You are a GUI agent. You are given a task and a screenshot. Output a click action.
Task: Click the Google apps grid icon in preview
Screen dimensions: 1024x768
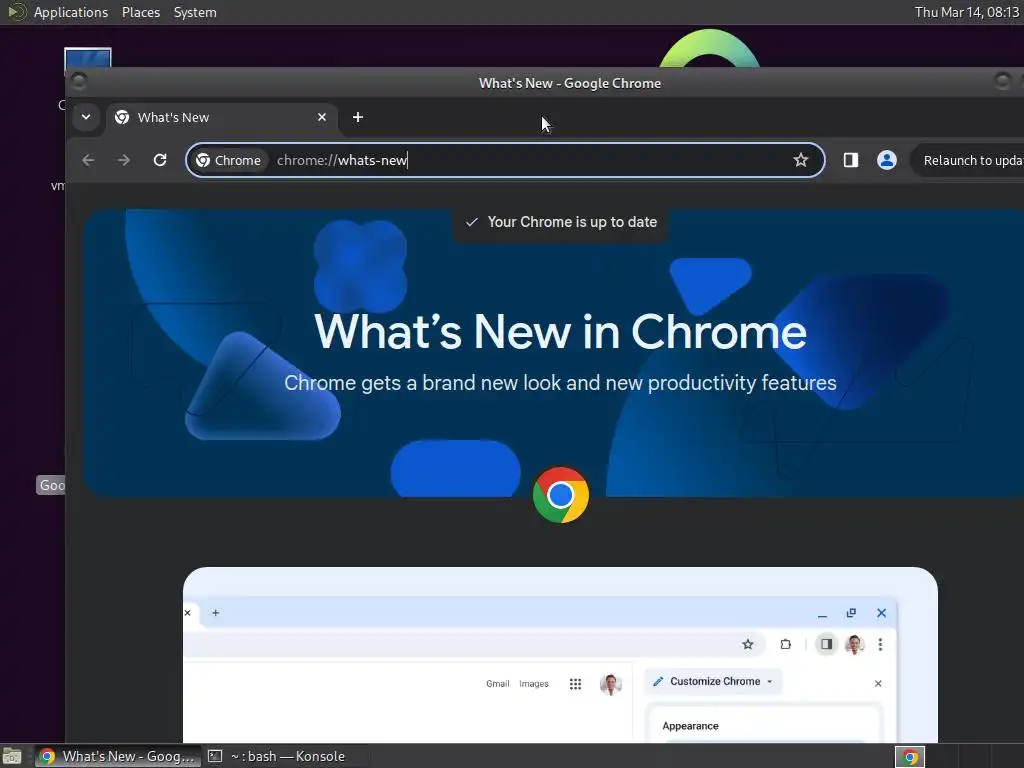pyautogui.click(x=575, y=684)
